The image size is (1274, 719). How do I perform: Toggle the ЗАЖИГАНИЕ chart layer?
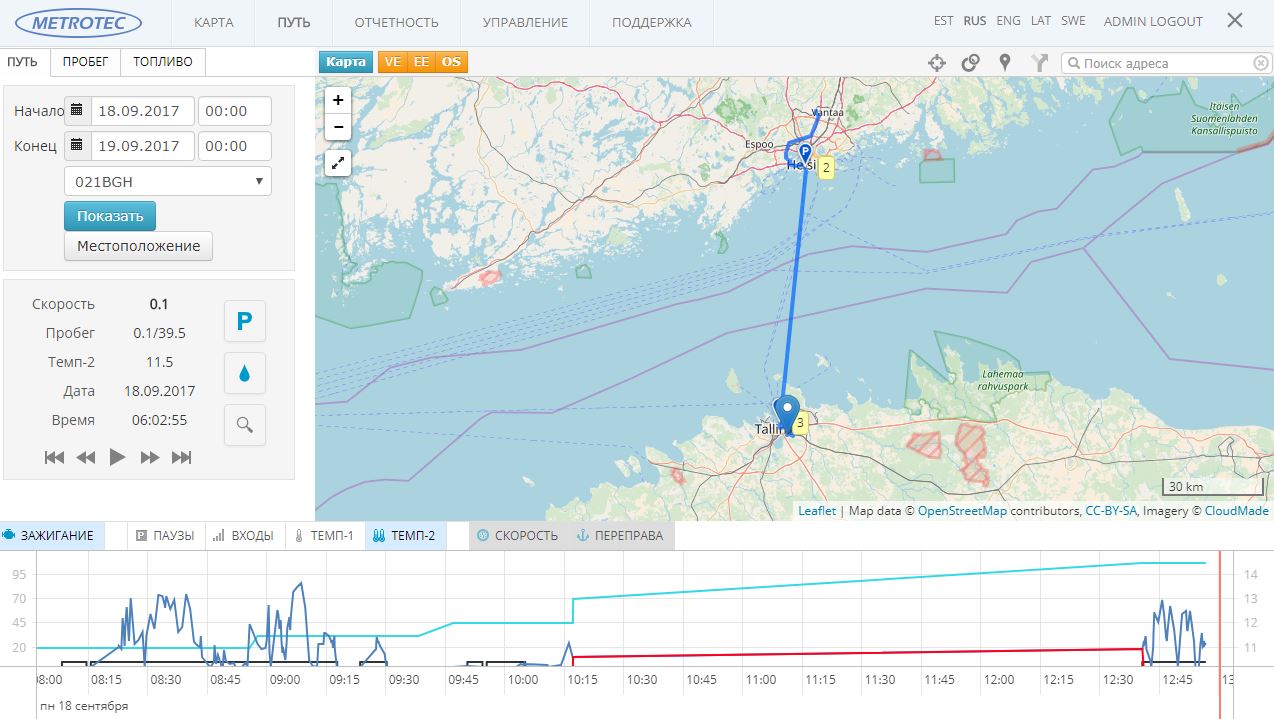50,536
